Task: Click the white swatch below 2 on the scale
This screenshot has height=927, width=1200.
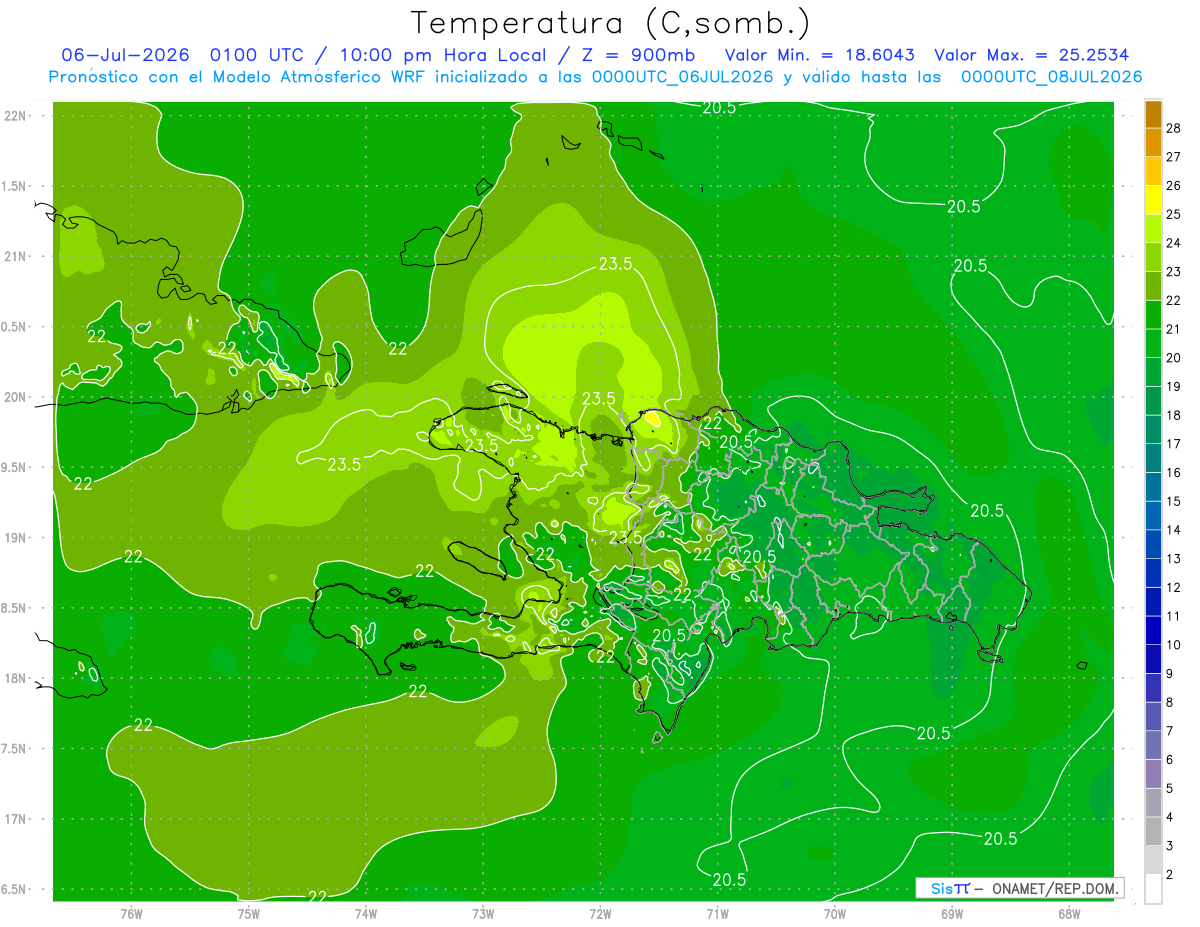Action: pyautogui.click(x=1154, y=889)
